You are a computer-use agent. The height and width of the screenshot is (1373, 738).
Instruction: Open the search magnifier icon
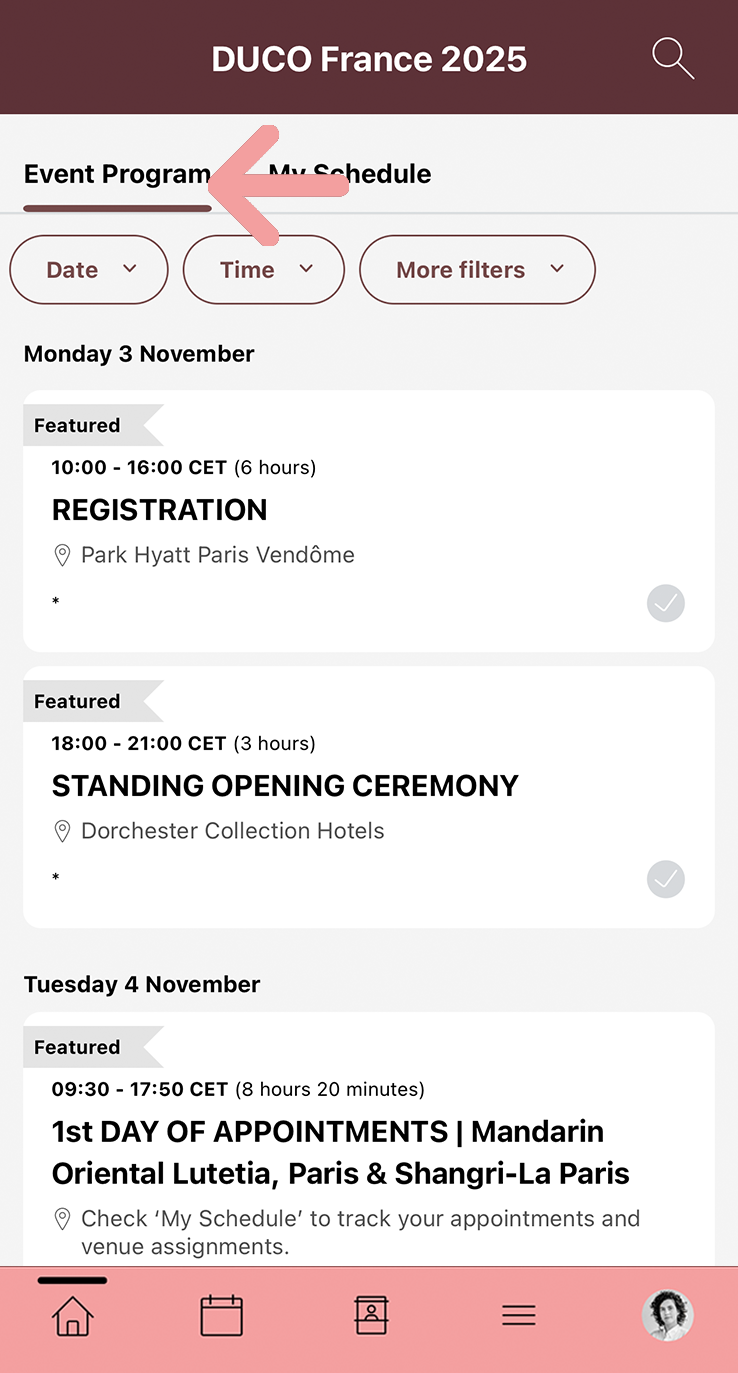pyautogui.click(x=672, y=58)
